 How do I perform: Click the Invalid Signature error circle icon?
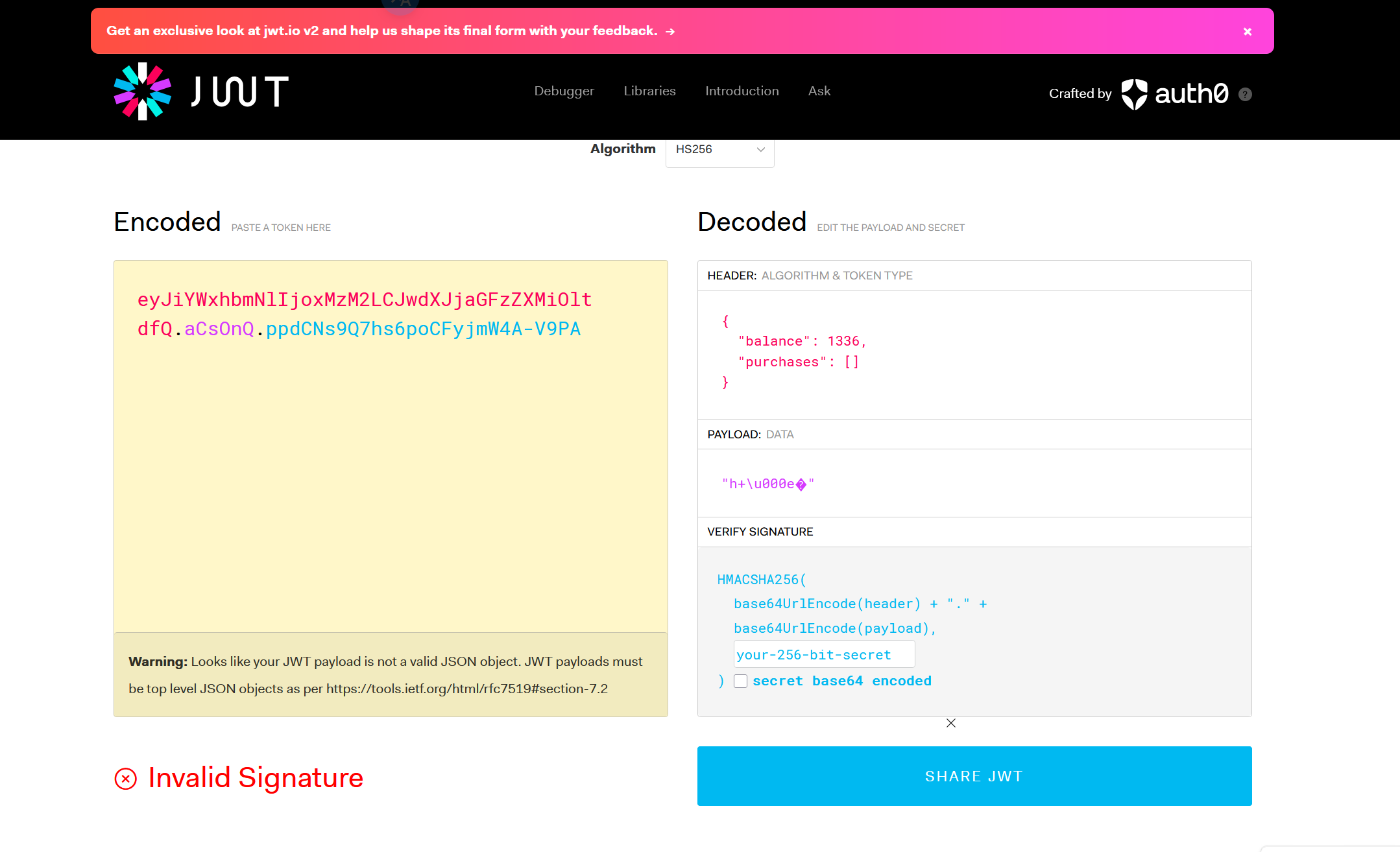[x=126, y=778]
